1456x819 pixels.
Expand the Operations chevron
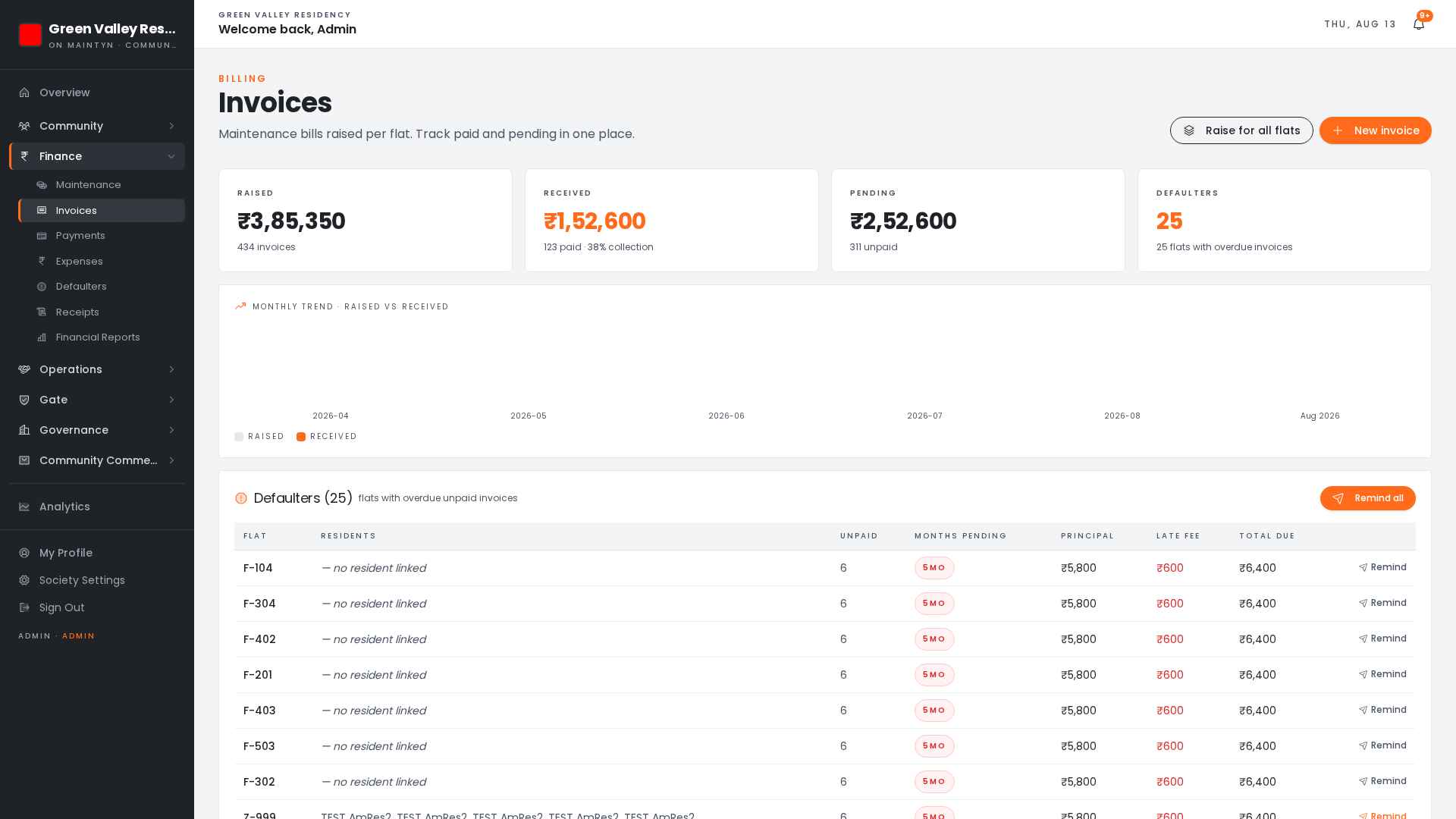pos(171,369)
